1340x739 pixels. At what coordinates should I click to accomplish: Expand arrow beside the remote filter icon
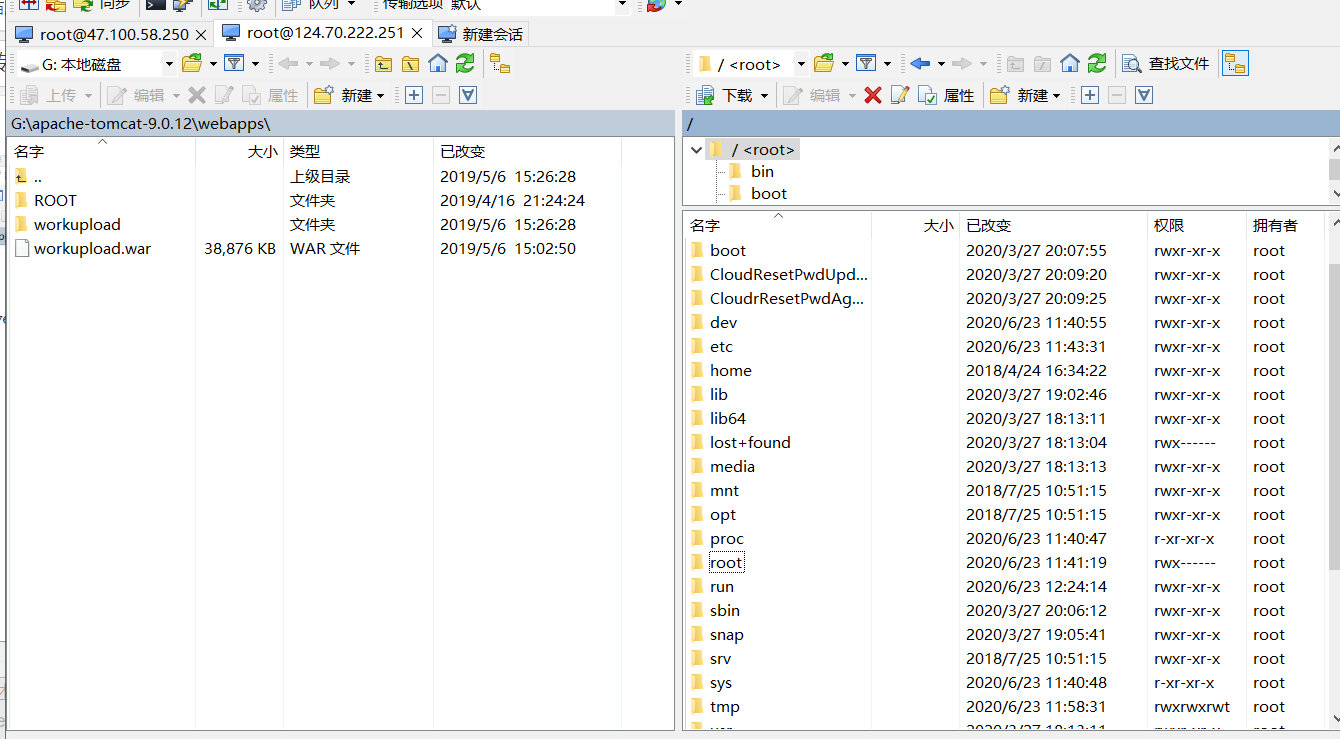[887, 64]
